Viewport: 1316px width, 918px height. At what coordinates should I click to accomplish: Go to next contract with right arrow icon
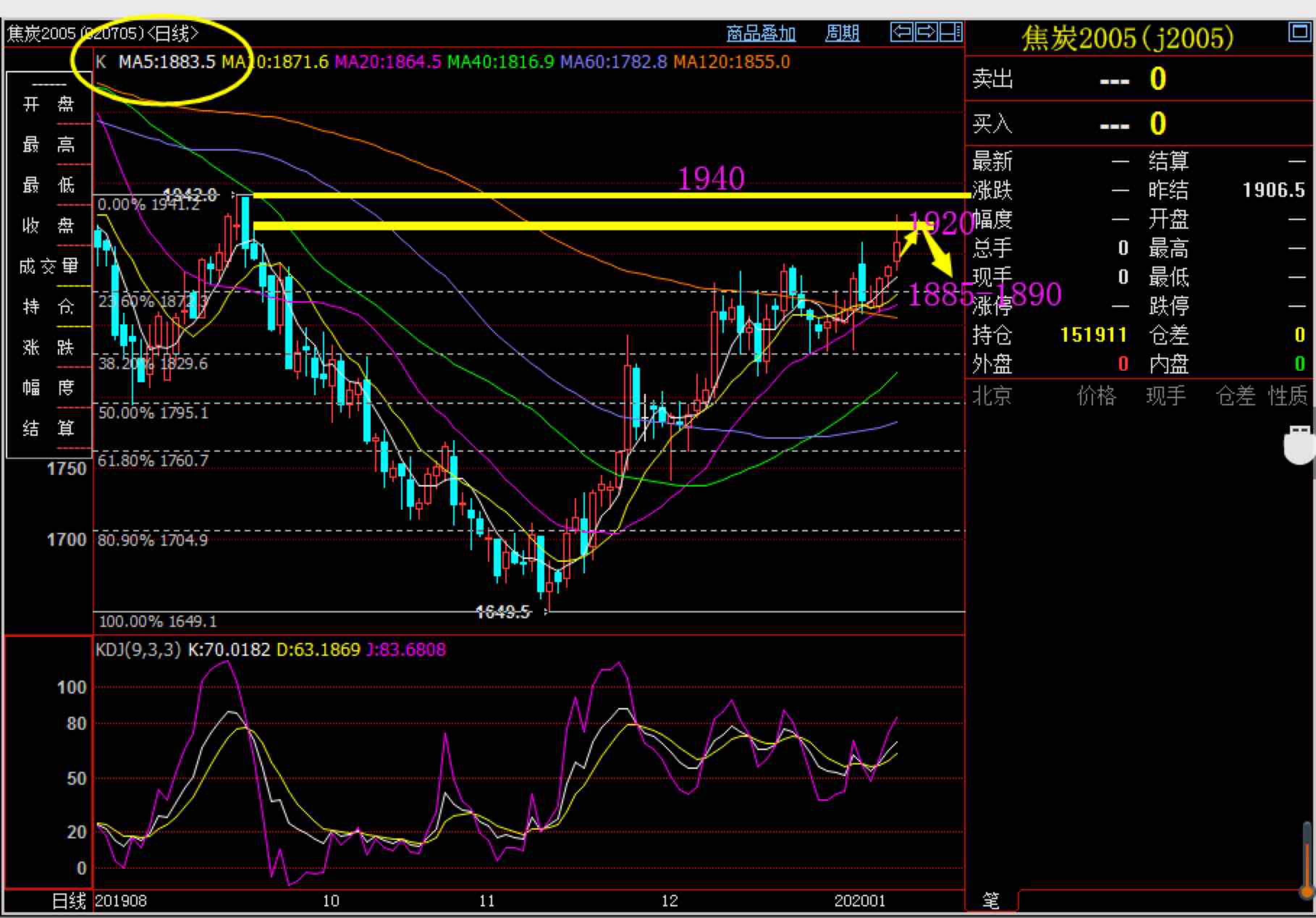926,32
